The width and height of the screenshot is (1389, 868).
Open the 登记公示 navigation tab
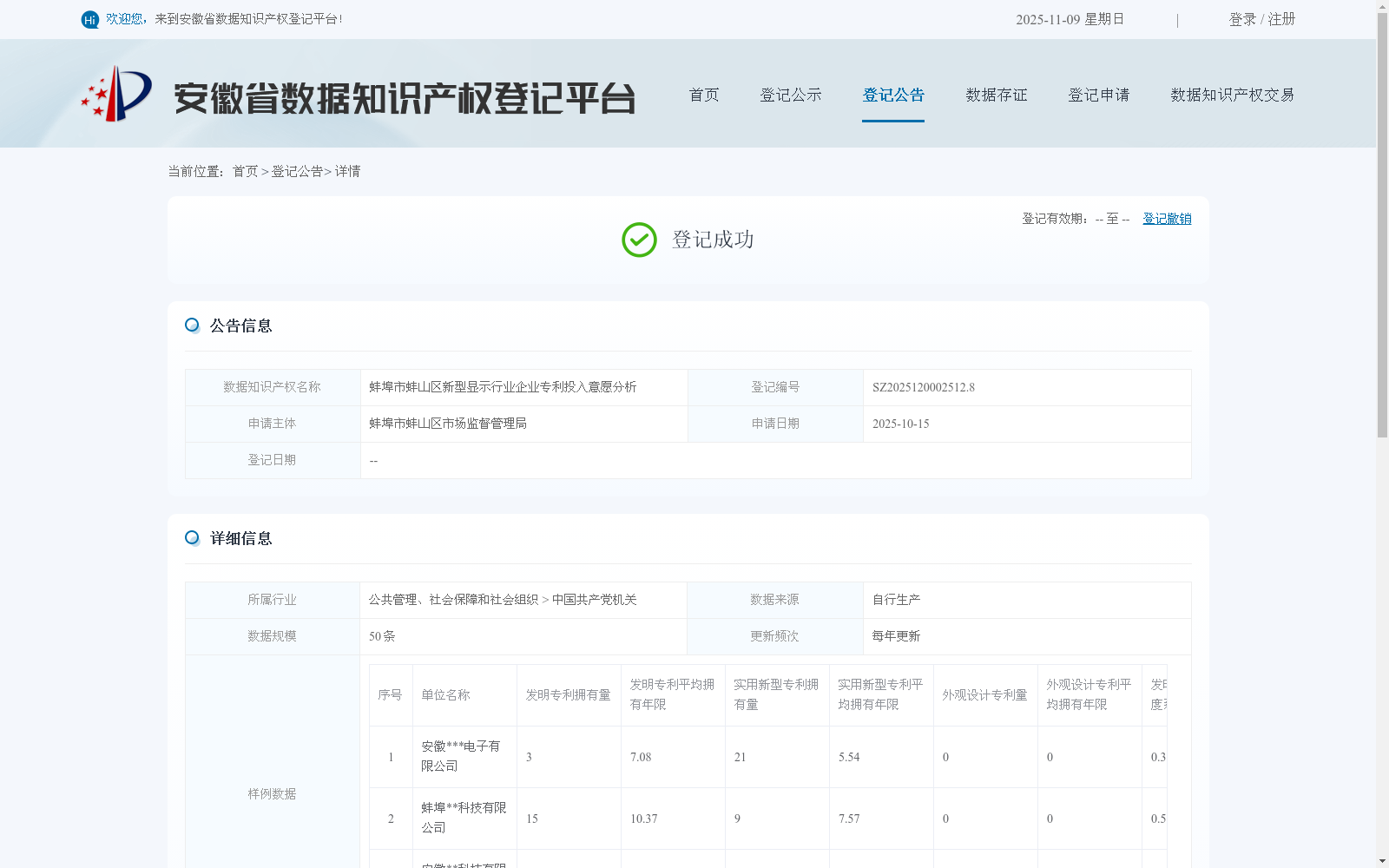[791, 95]
